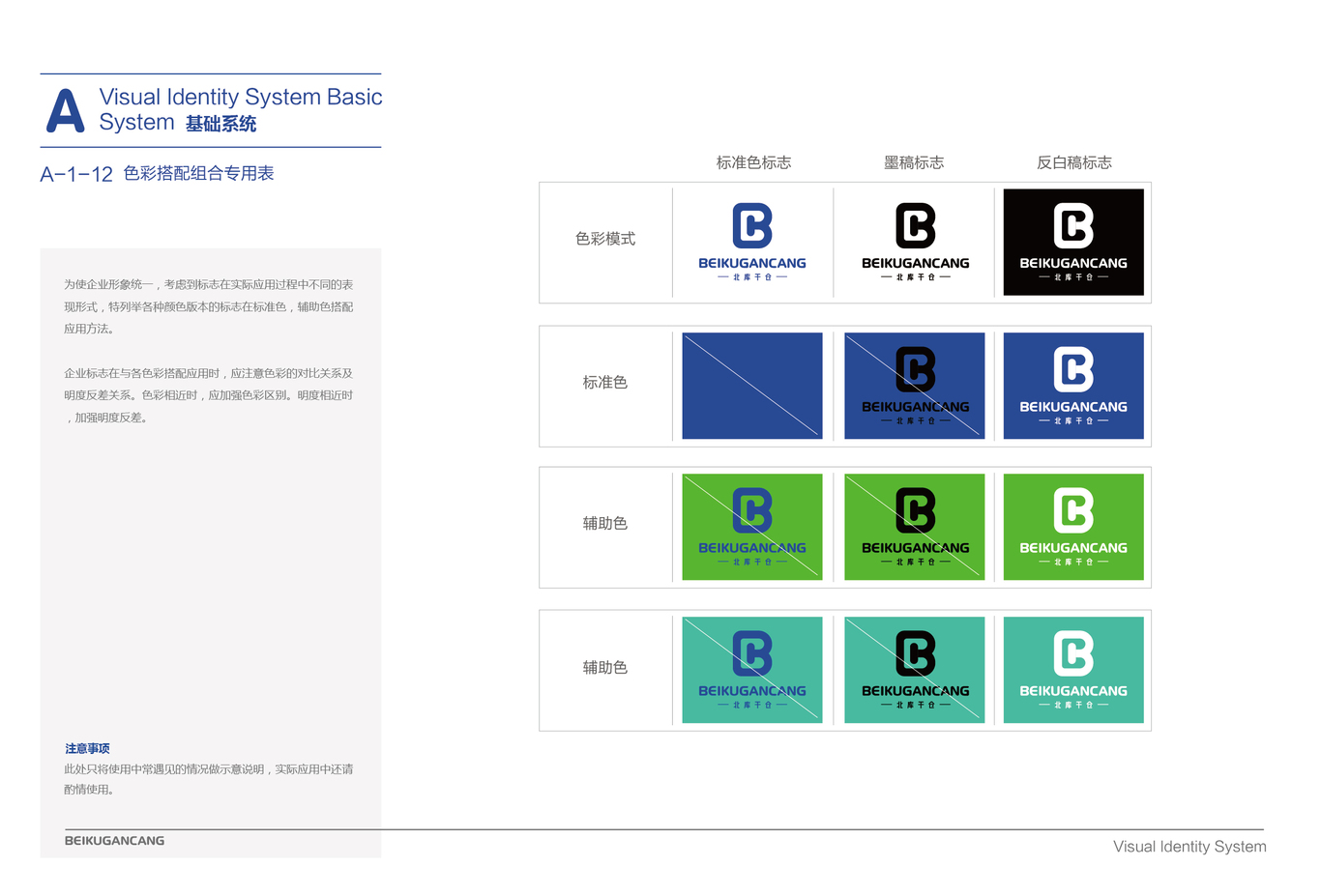Screen dimensions: 1321x896
Task: Select the white logo on blue background
Action: [1073, 386]
